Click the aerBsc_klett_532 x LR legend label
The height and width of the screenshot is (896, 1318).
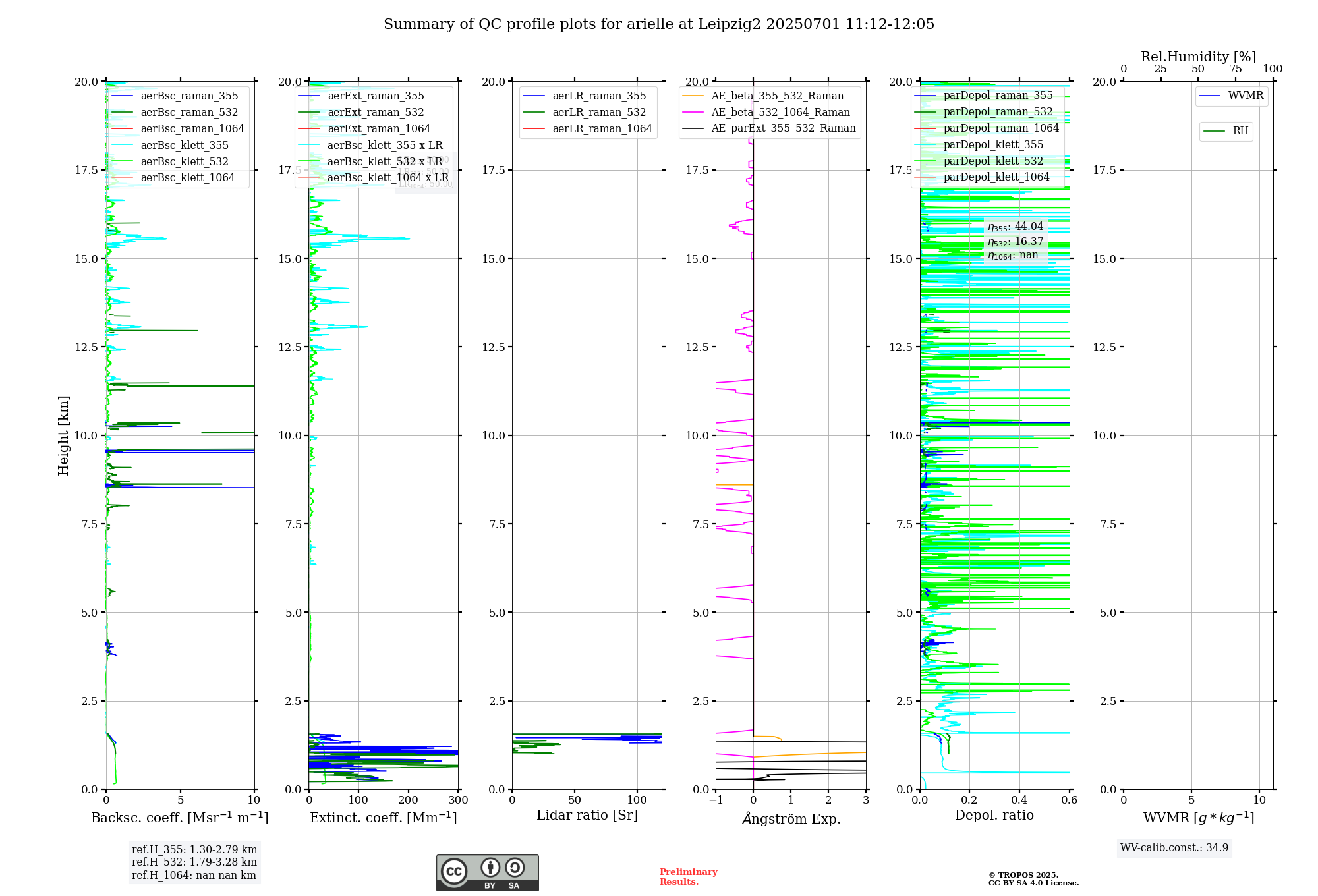click(386, 161)
